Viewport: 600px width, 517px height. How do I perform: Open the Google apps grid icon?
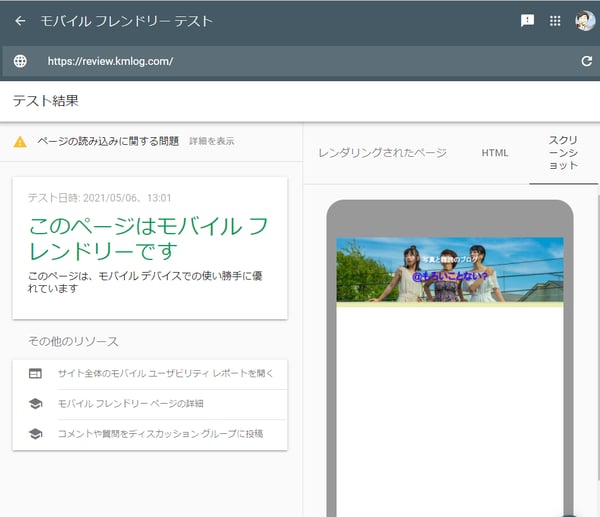pos(555,21)
